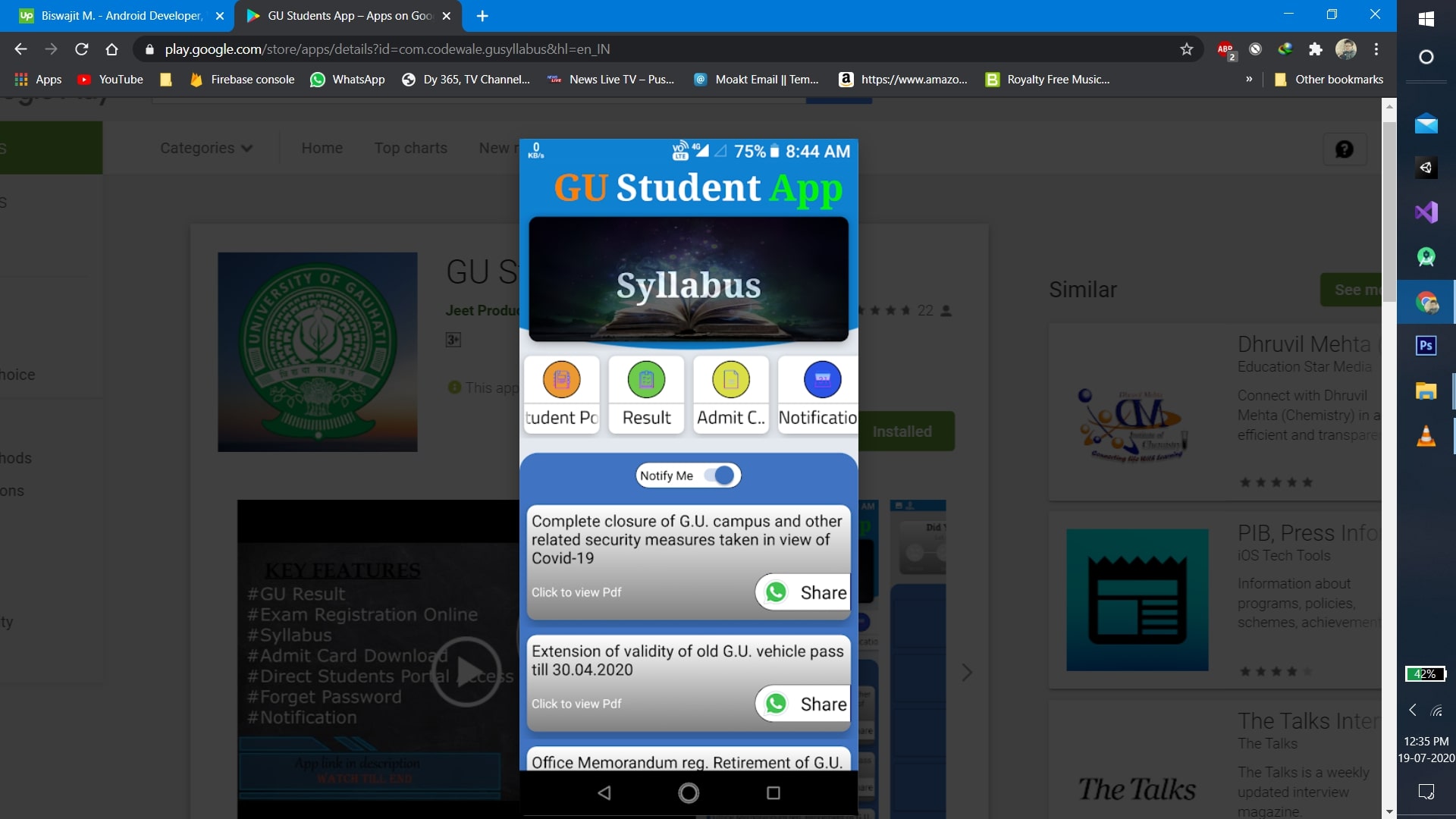Tap Android home circle in screenshot
The width and height of the screenshot is (1456, 819).
(x=689, y=792)
